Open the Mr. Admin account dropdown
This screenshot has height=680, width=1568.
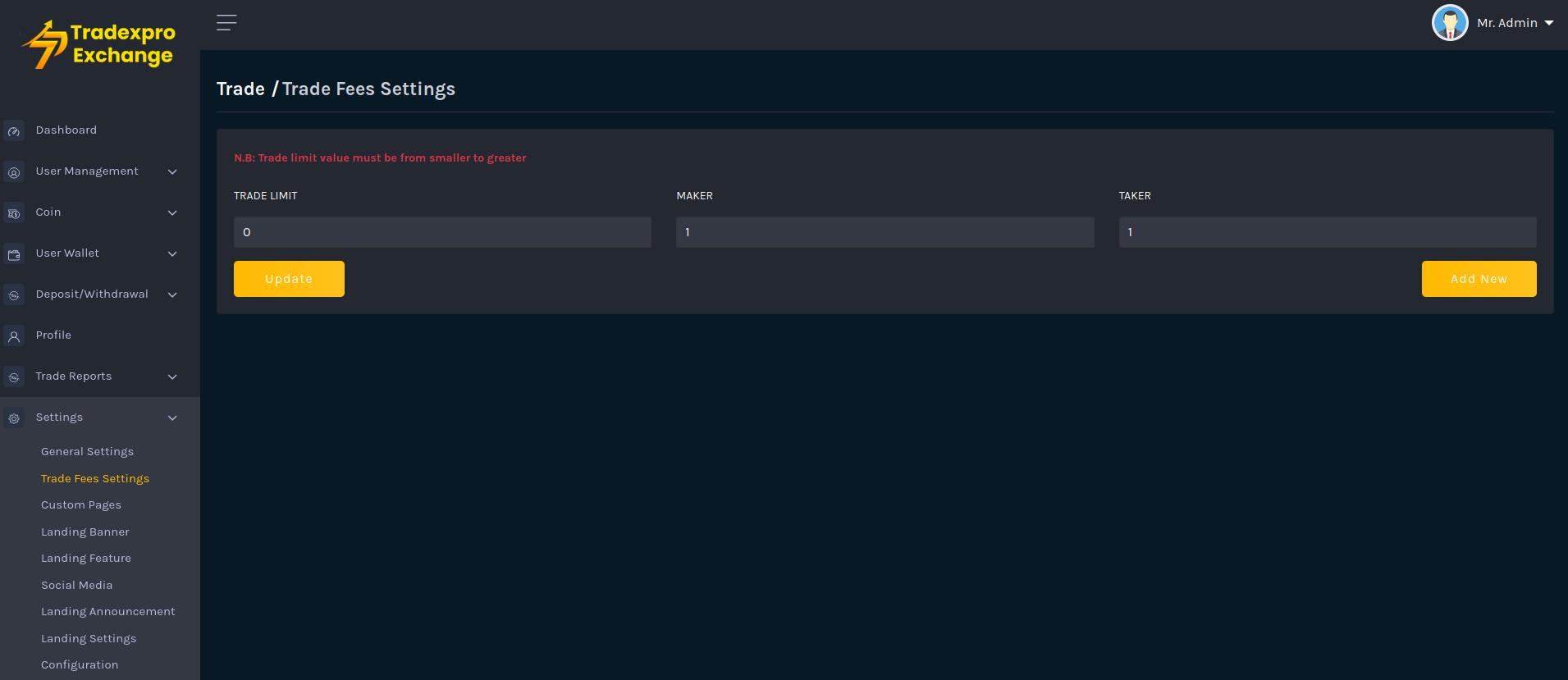(x=1493, y=23)
